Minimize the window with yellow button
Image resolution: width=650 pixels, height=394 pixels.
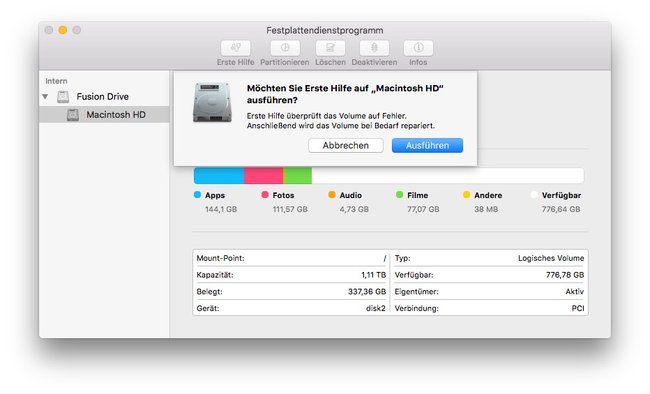click(63, 30)
